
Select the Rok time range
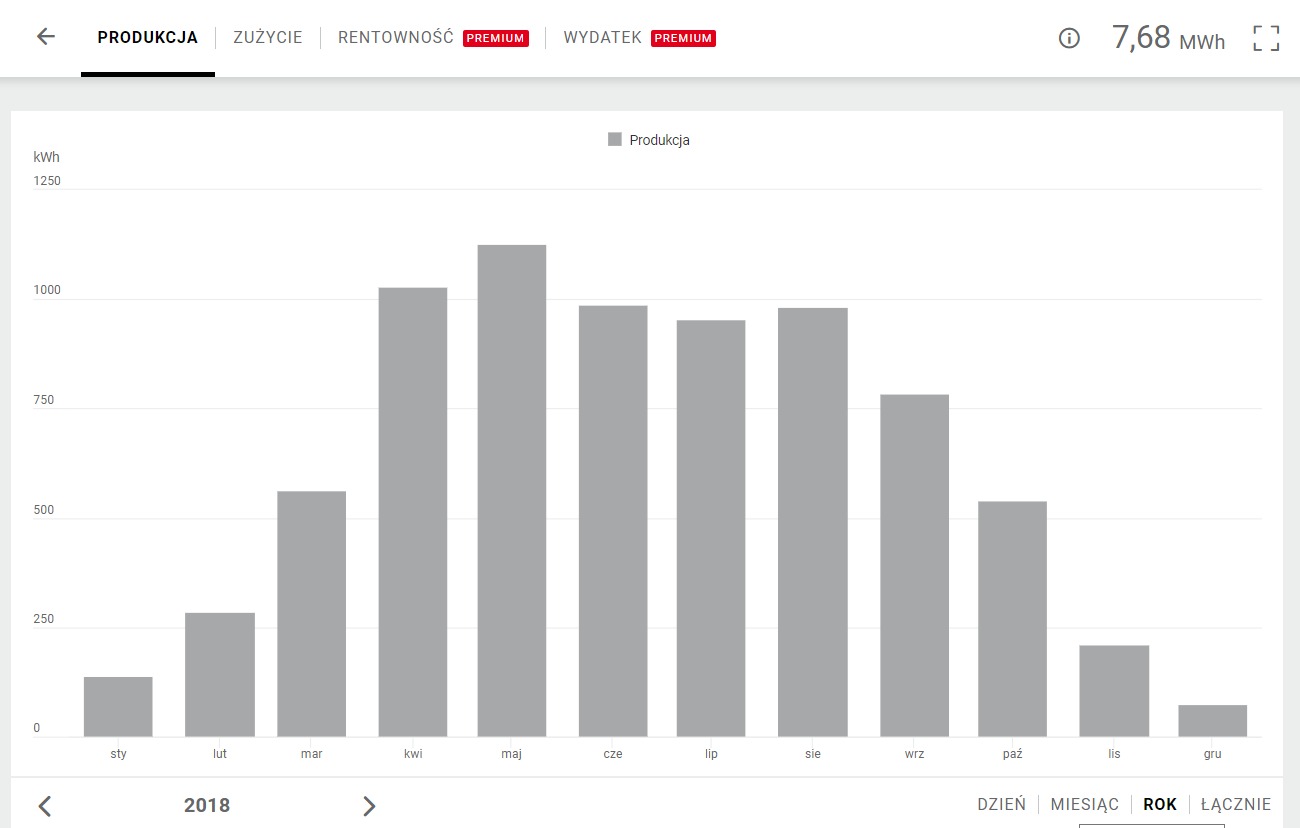click(1160, 804)
